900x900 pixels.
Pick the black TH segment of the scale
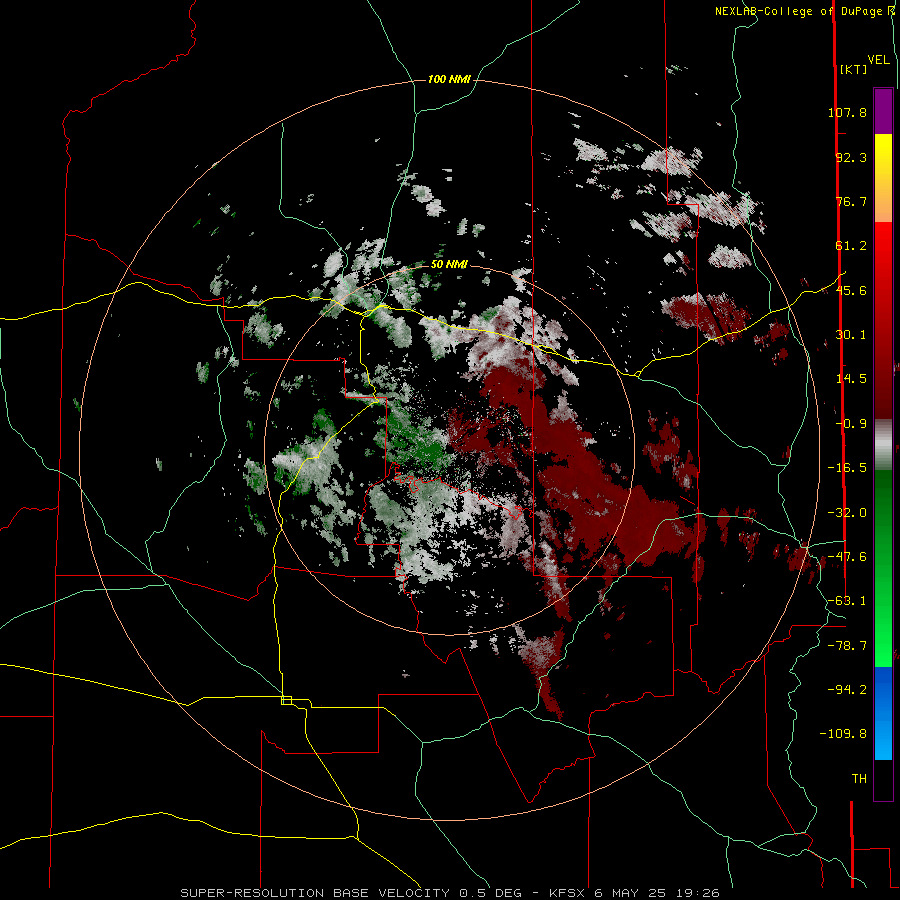pos(883,779)
